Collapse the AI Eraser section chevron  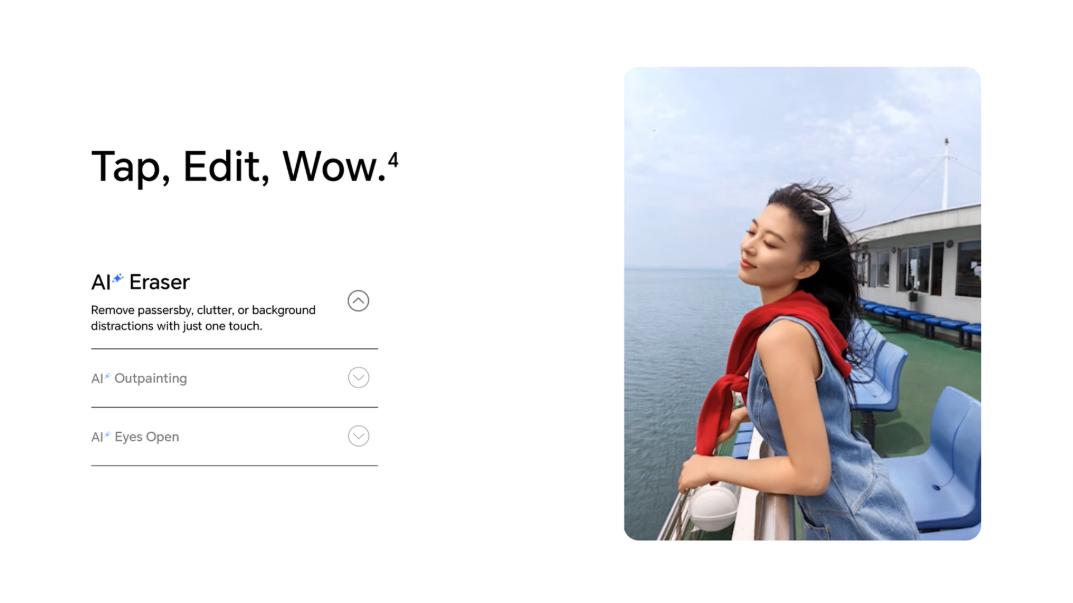358,300
